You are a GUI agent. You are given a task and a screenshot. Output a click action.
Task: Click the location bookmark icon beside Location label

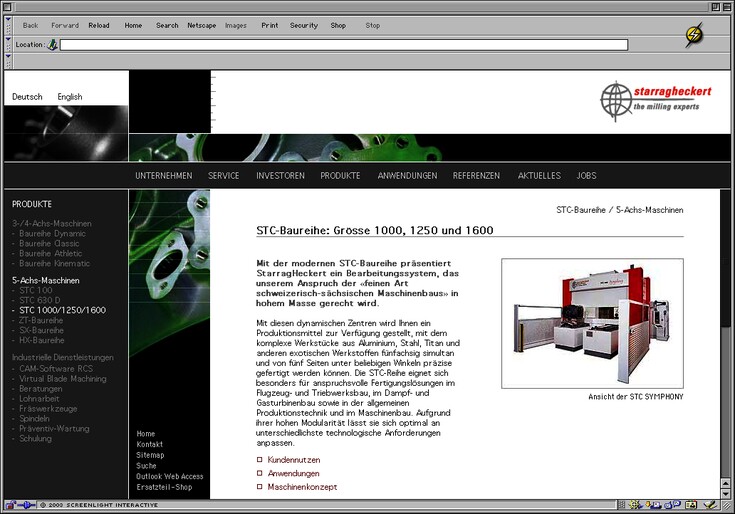(x=52, y=45)
